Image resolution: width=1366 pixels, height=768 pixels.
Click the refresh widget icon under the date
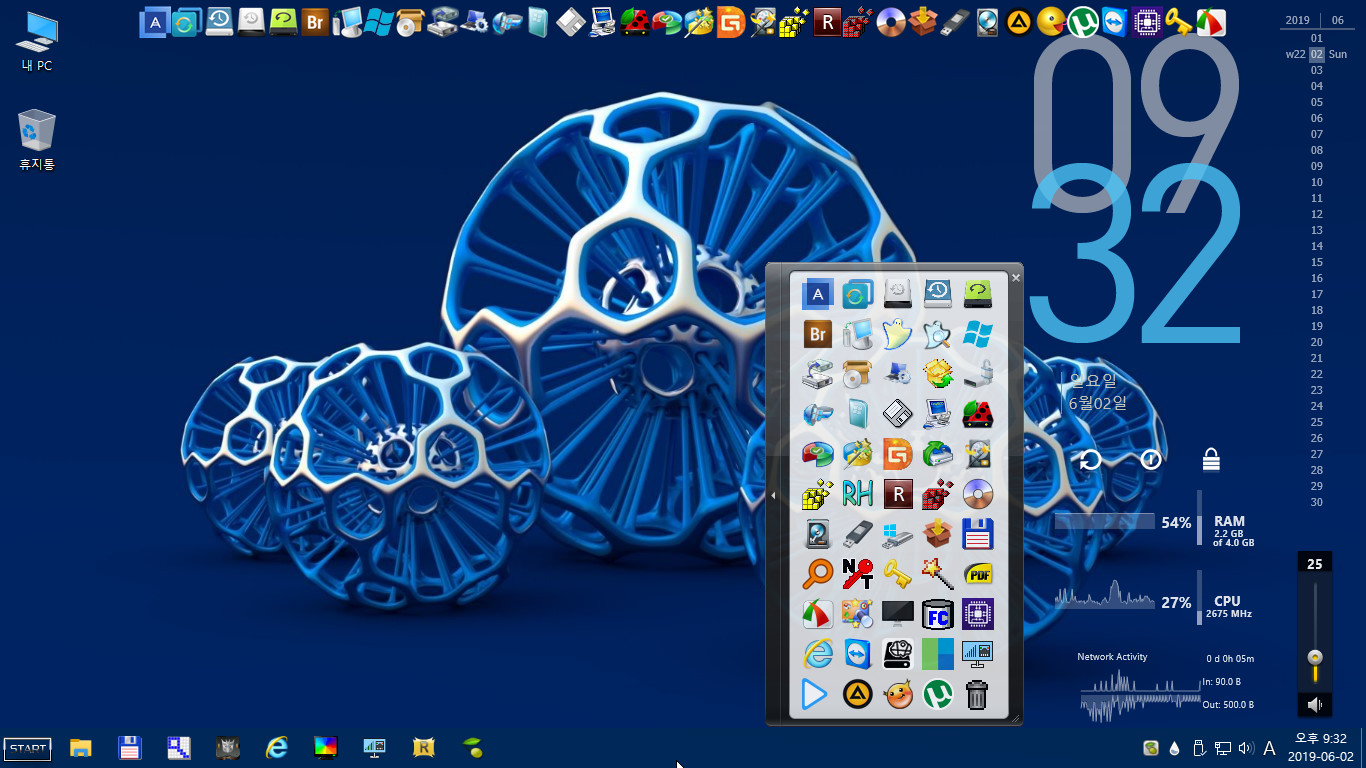(x=1091, y=459)
